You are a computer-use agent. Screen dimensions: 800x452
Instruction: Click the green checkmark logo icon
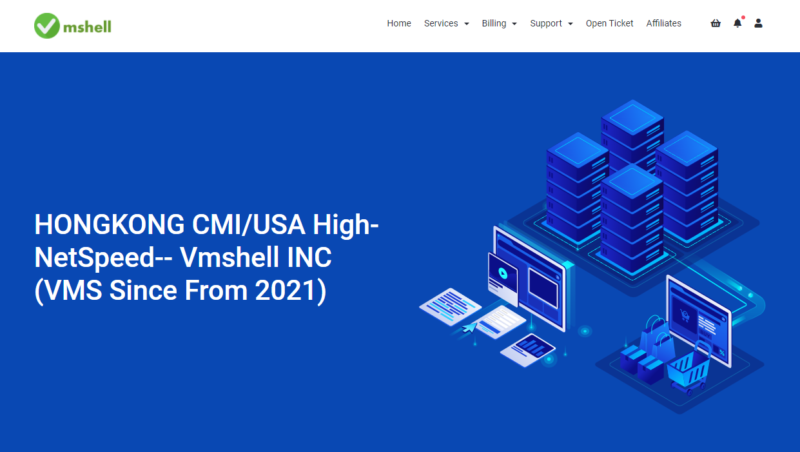46,25
